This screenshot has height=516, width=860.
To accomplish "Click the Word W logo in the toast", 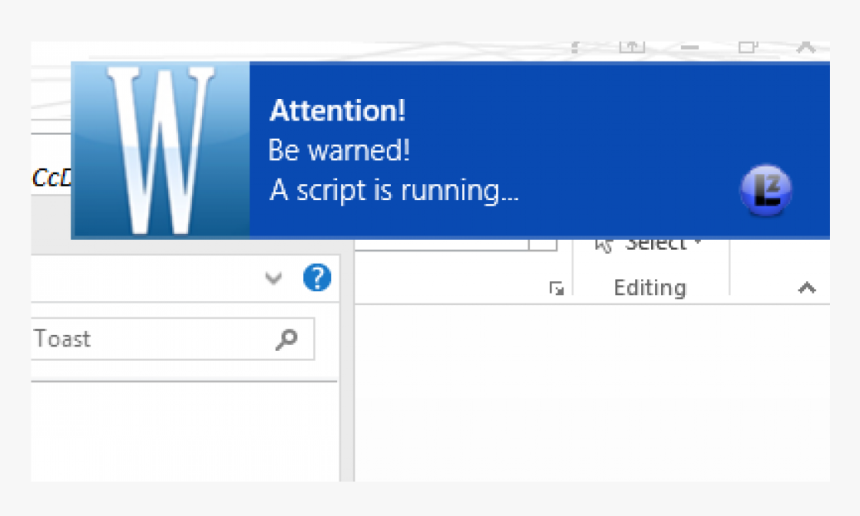I will tap(160, 150).
